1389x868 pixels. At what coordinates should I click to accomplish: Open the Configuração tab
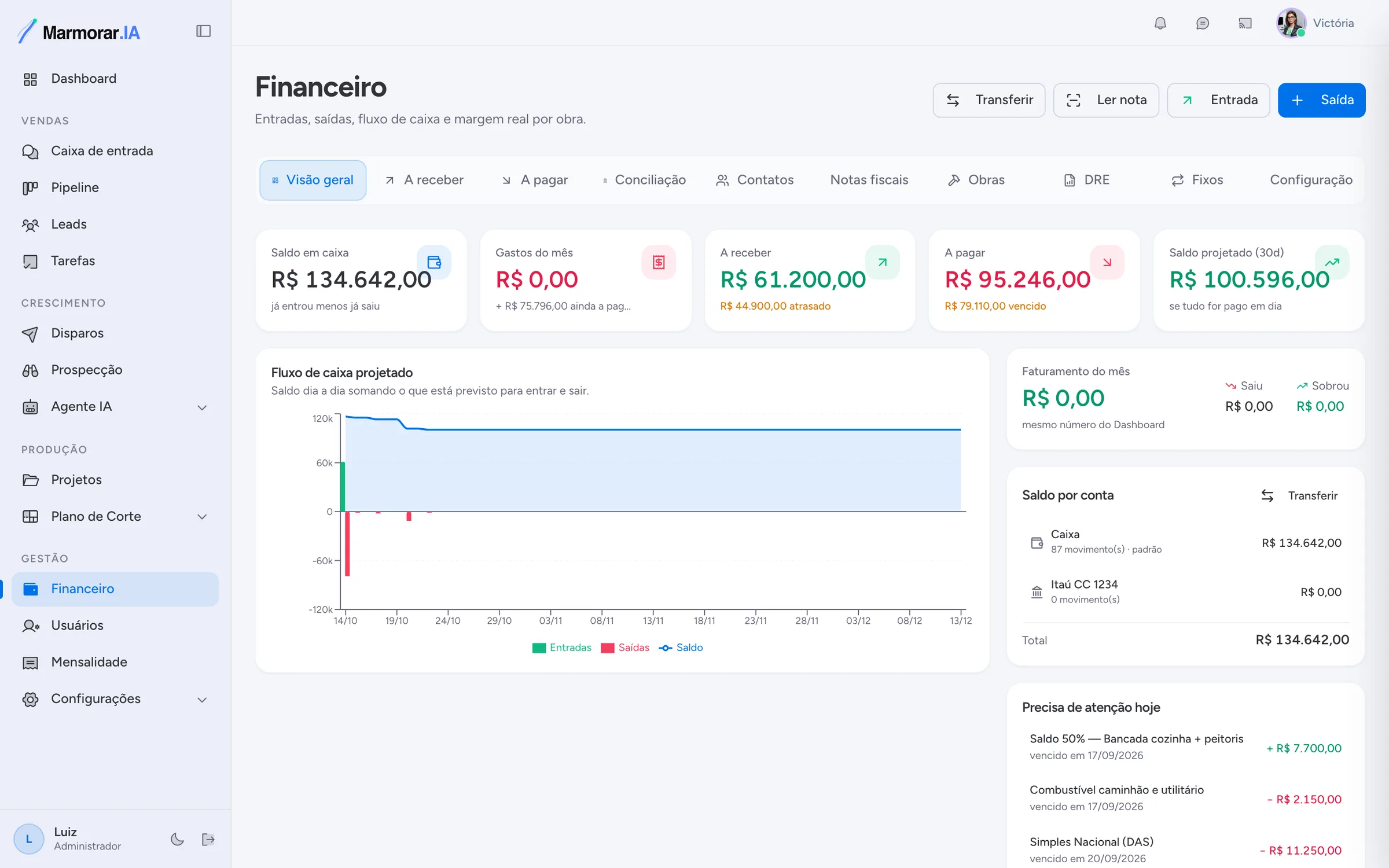point(1311,180)
